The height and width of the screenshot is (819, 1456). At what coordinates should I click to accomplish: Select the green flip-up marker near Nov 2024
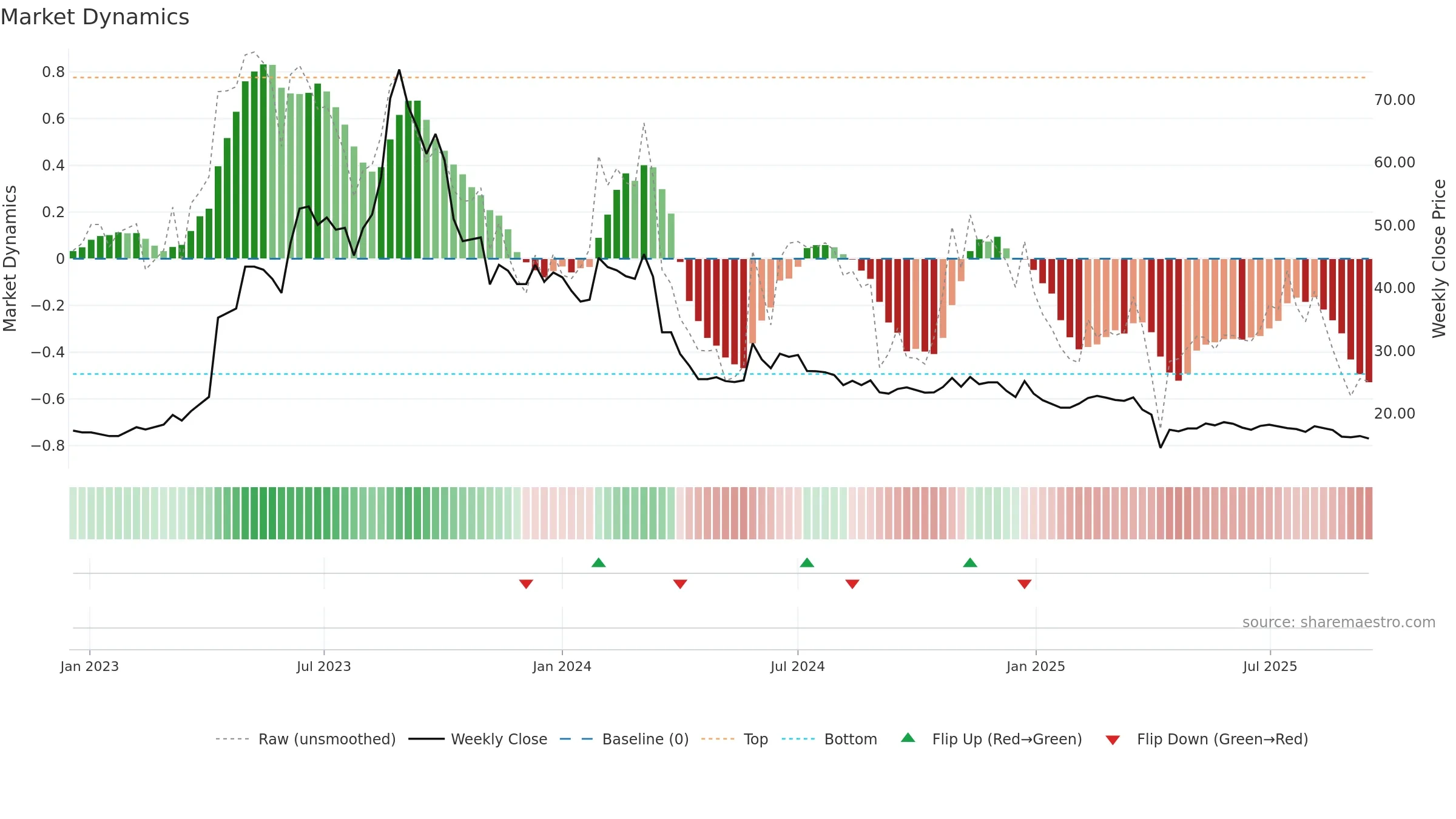click(970, 562)
